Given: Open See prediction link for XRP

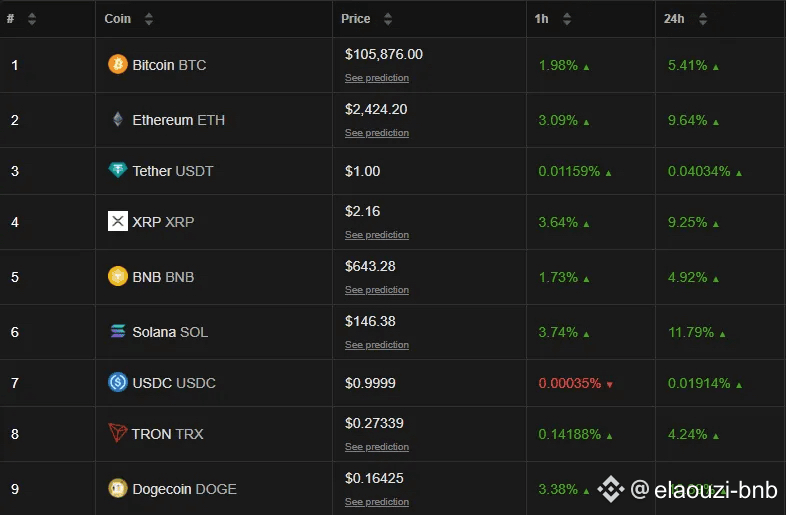Looking at the screenshot, I should (377, 235).
